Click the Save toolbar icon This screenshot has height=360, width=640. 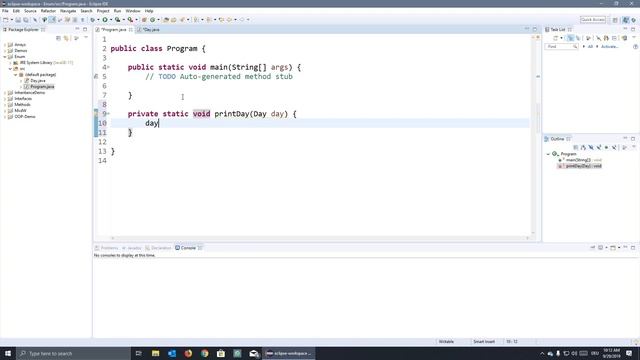pyautogui.click(x=18, y=20)
